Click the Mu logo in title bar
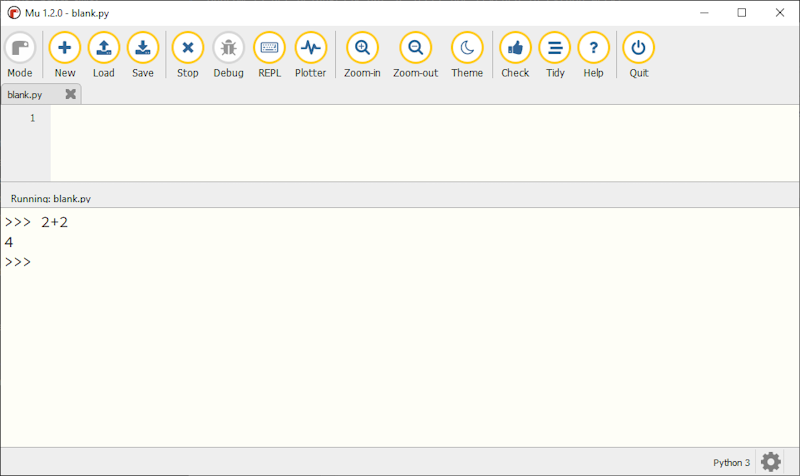Viewport: 800px width, 476px height. (x=14, y=13)
